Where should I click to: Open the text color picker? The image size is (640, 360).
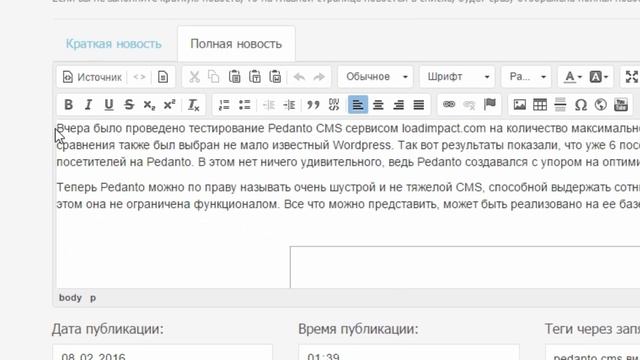pos(573,77)
